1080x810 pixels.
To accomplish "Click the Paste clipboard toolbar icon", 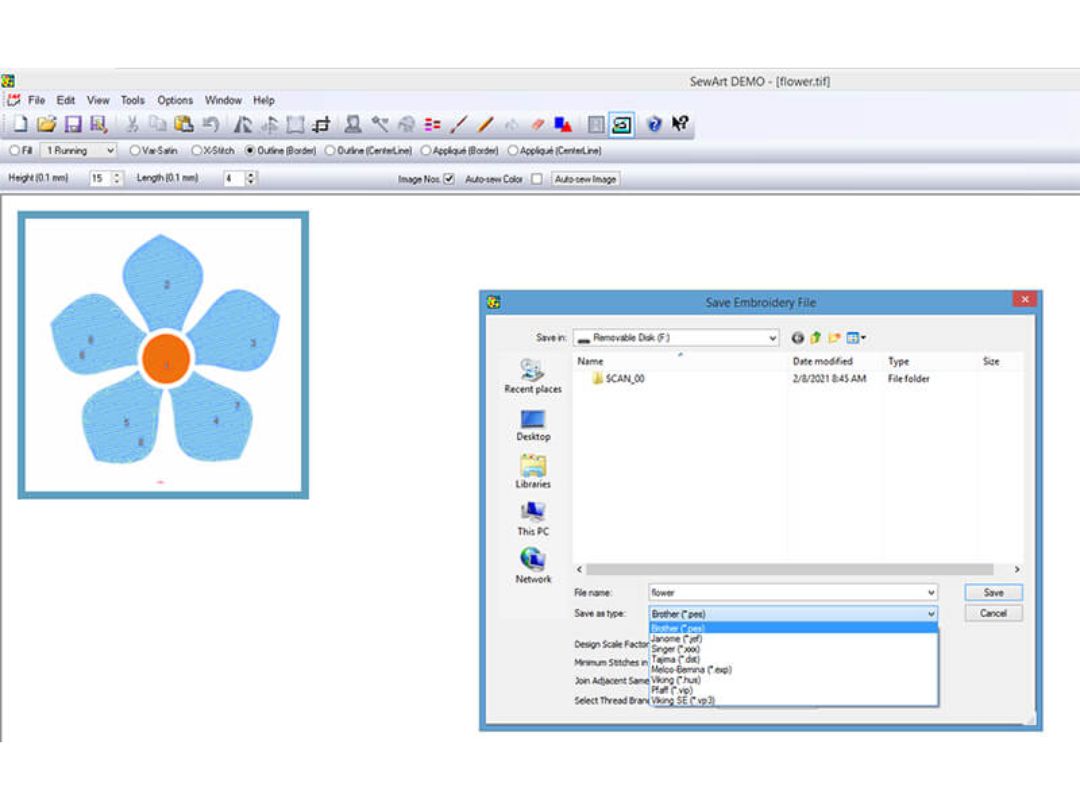I will coord(184,124).
